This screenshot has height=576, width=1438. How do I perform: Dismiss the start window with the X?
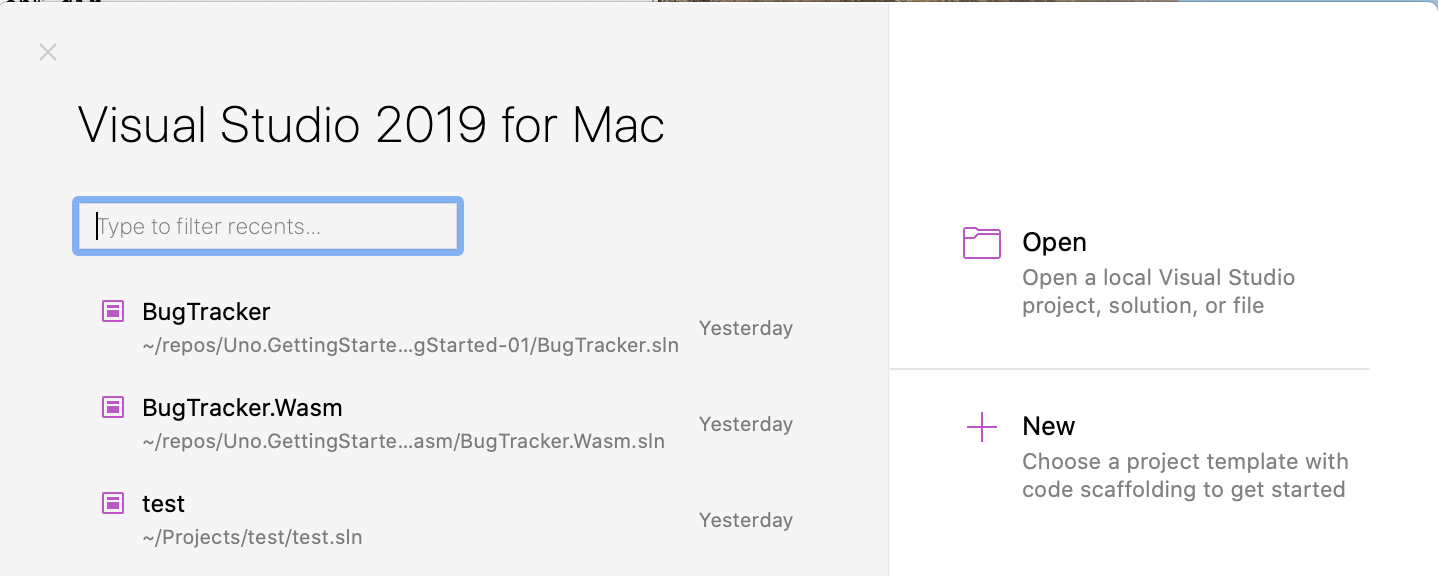(x=47, y=52)
